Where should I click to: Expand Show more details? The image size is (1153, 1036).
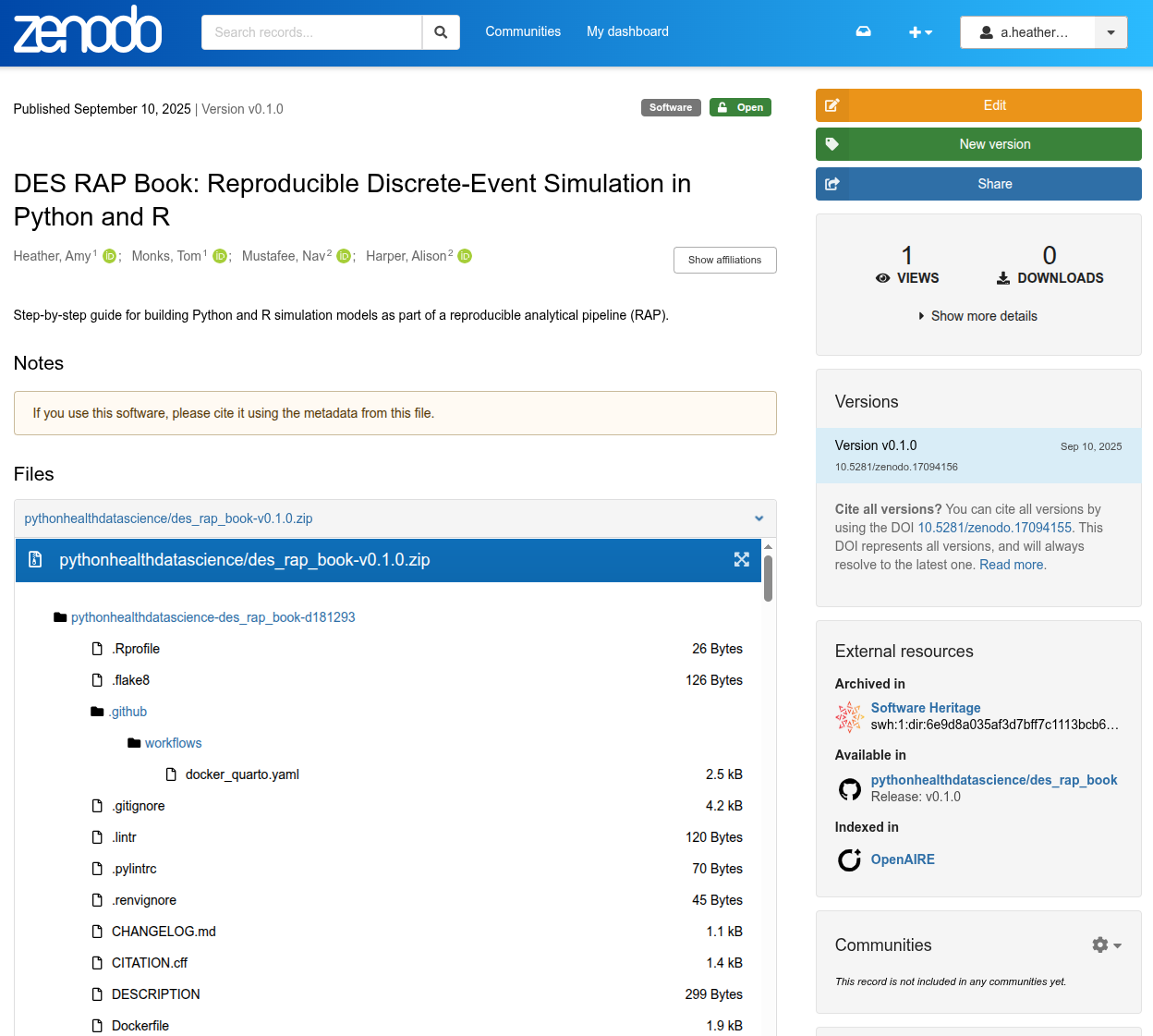pos(977,316)
